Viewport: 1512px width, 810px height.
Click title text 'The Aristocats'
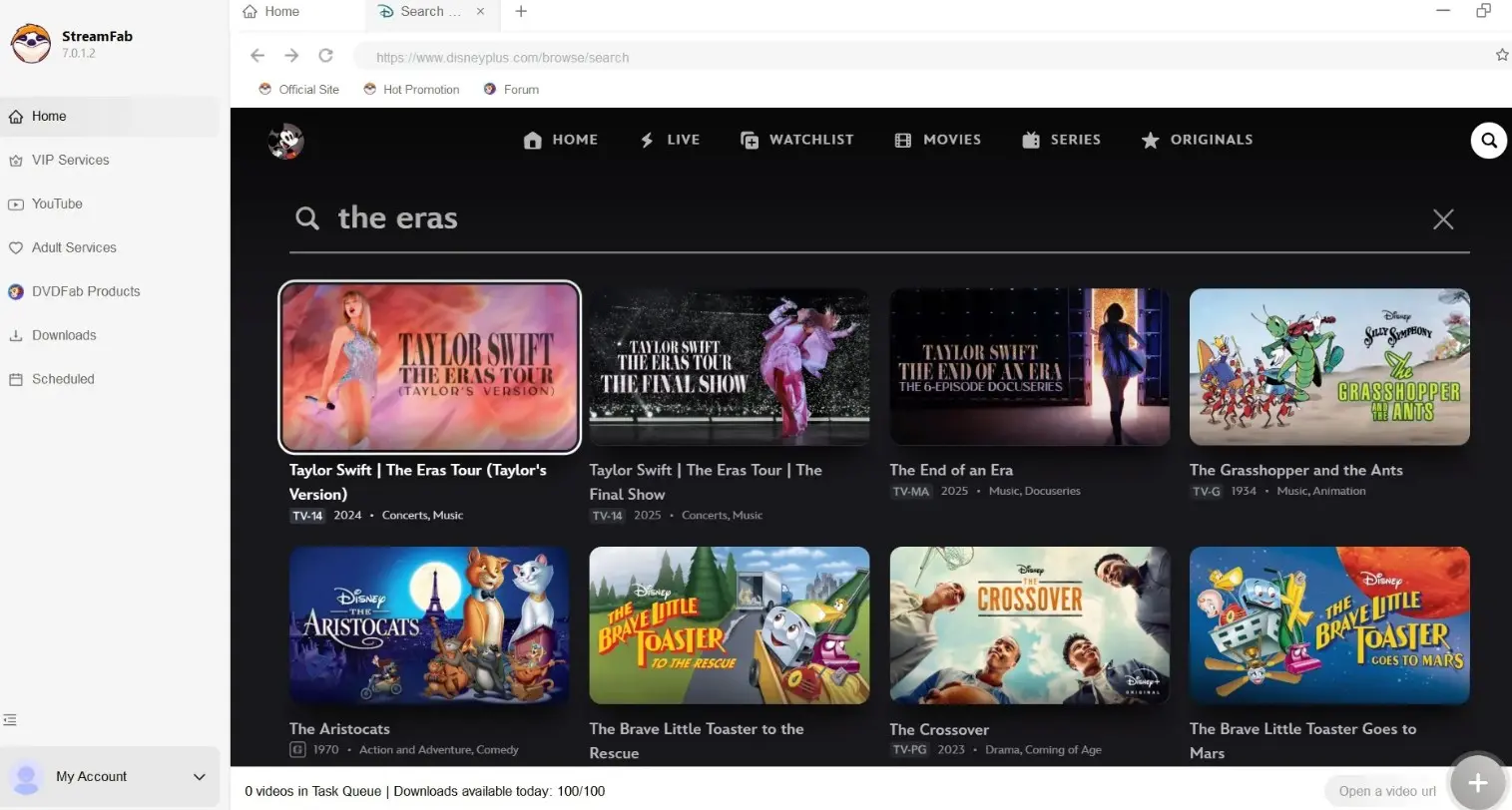tap(339, 729)
